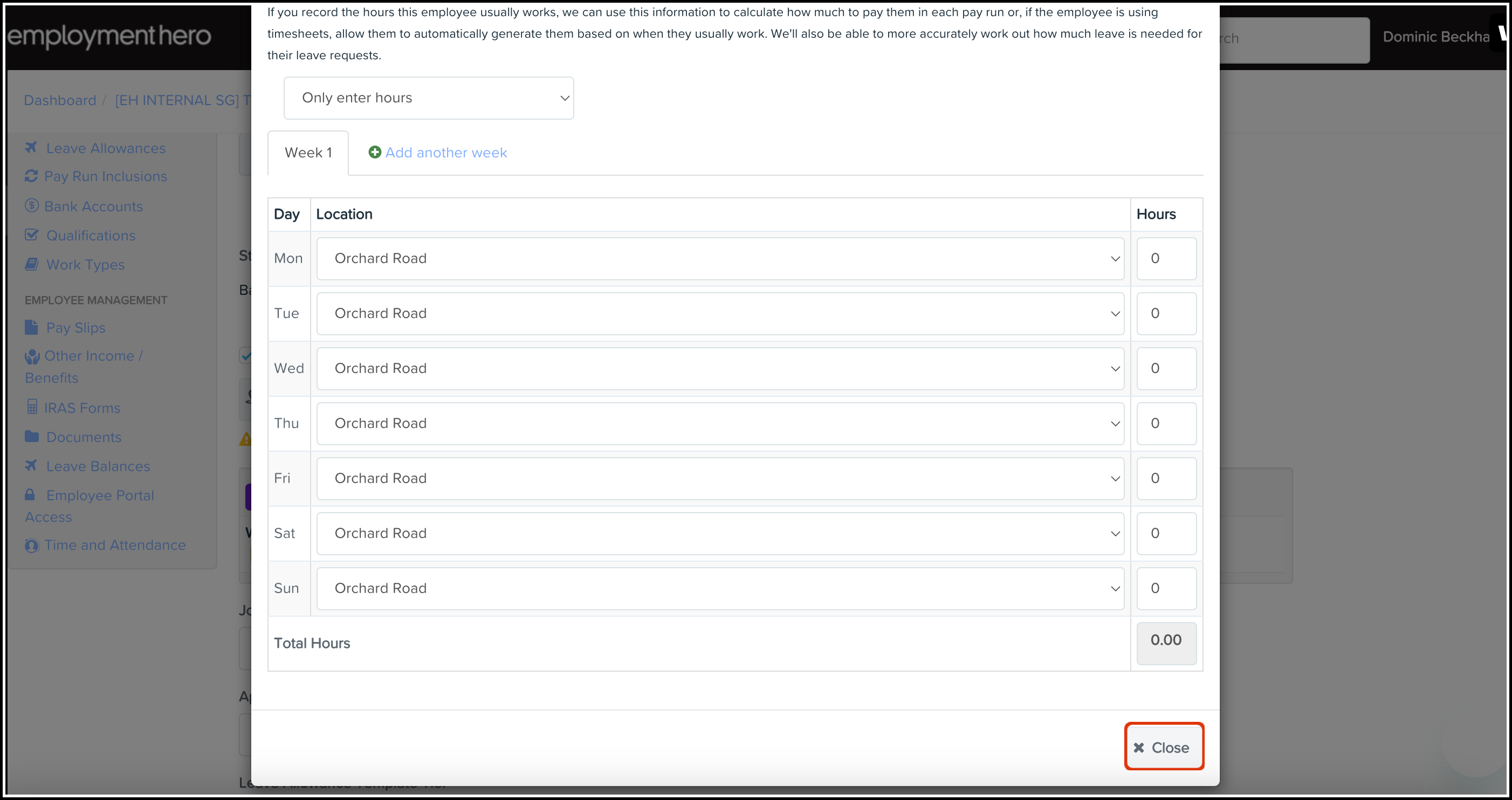
Task: Open the Sunday location dropdown
Action: tap(720, 588)
